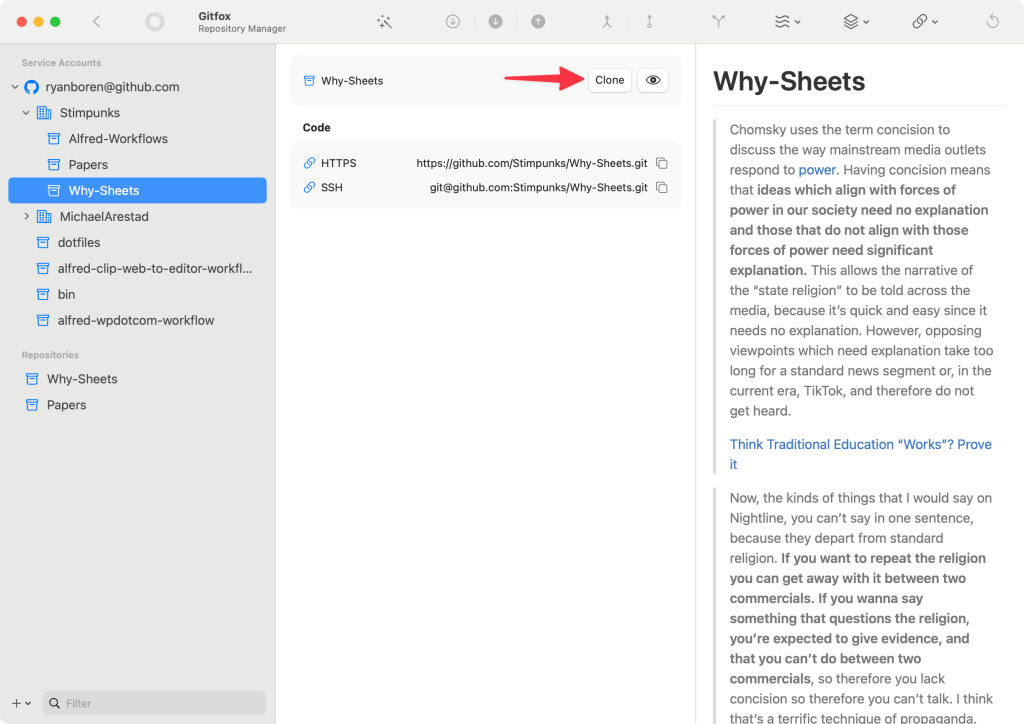The image size is (1024, 724).
Task: Click the HTTPS link icon
Action: click(310, 163)
